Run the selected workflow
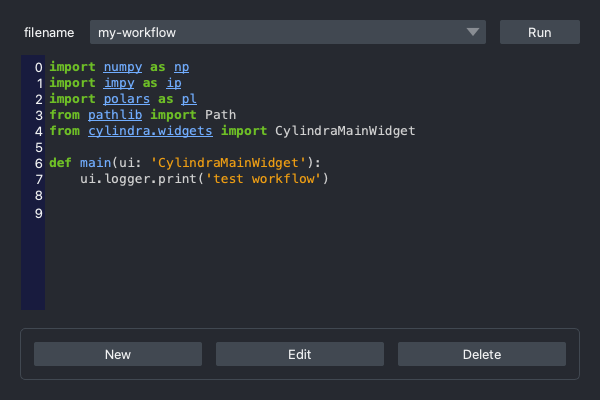600x400 pixels. (540, 32)
